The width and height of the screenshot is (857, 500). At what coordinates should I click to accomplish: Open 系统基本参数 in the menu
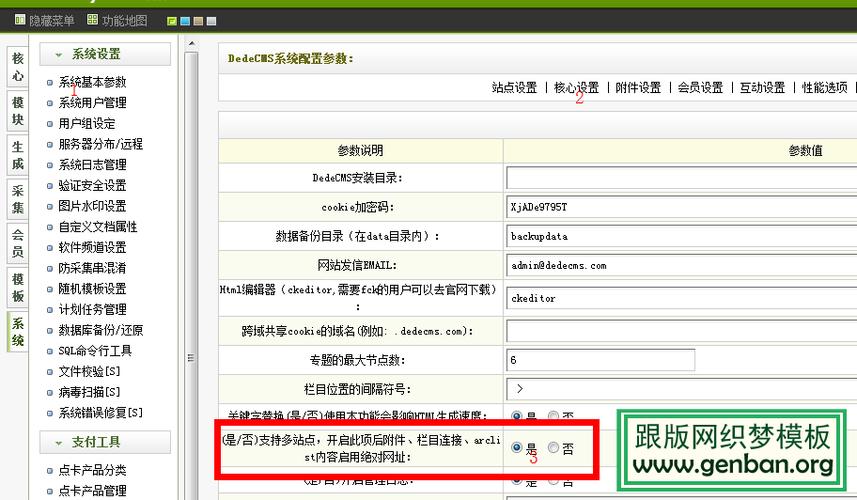(92, 82)
